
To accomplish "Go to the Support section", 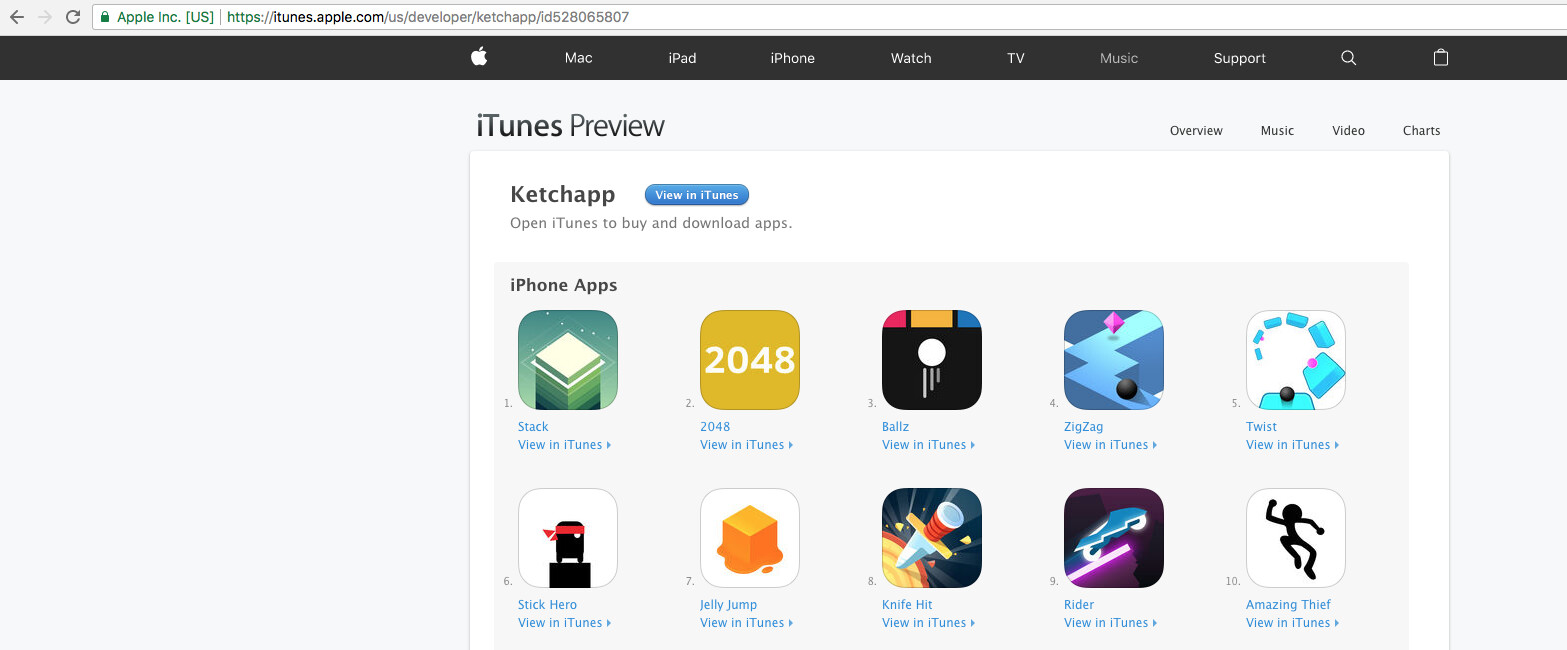I will (x=1240, y=58).
